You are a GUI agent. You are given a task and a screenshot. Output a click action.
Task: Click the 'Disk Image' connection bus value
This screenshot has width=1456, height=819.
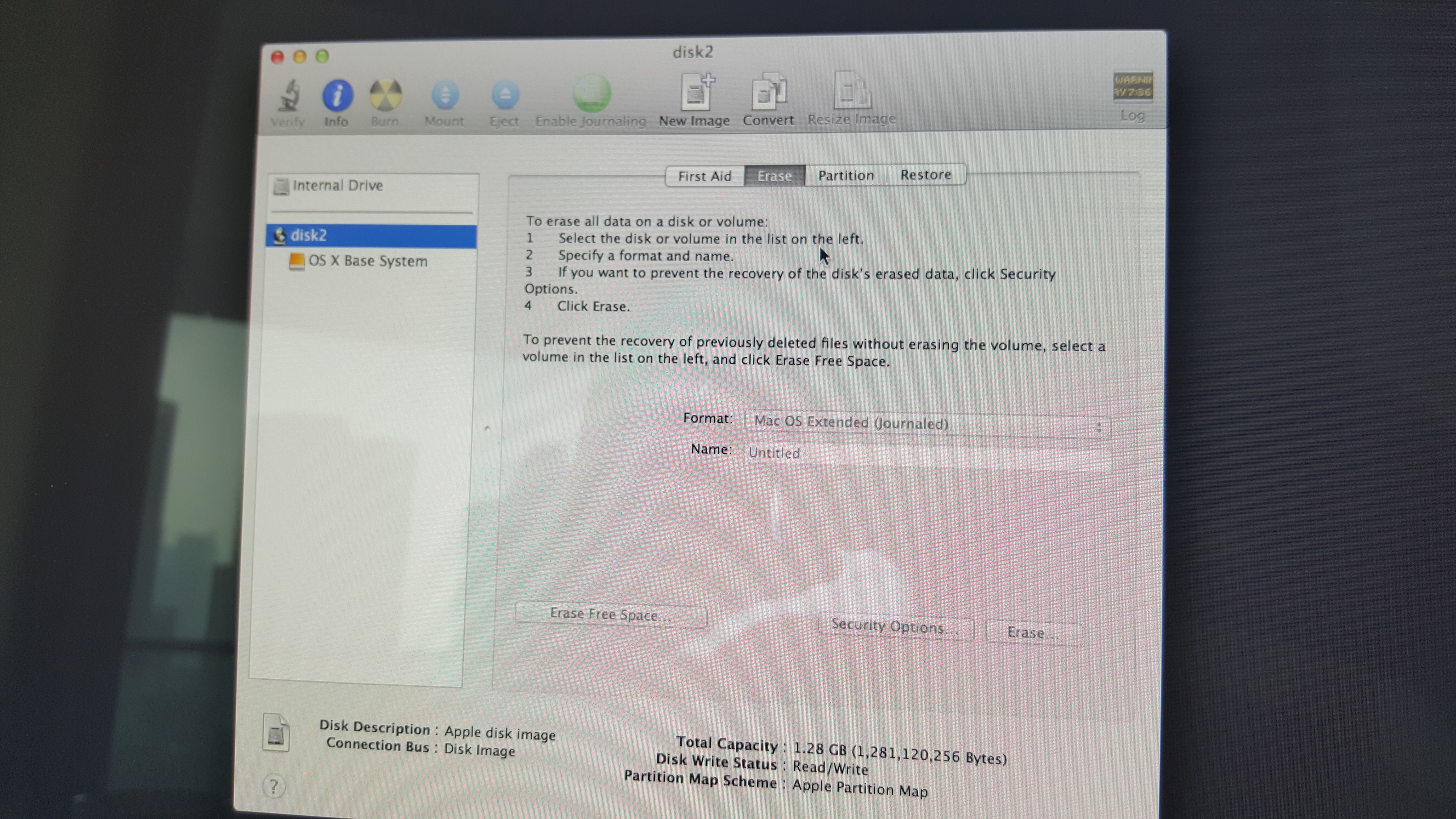click(x=479, y=750)
